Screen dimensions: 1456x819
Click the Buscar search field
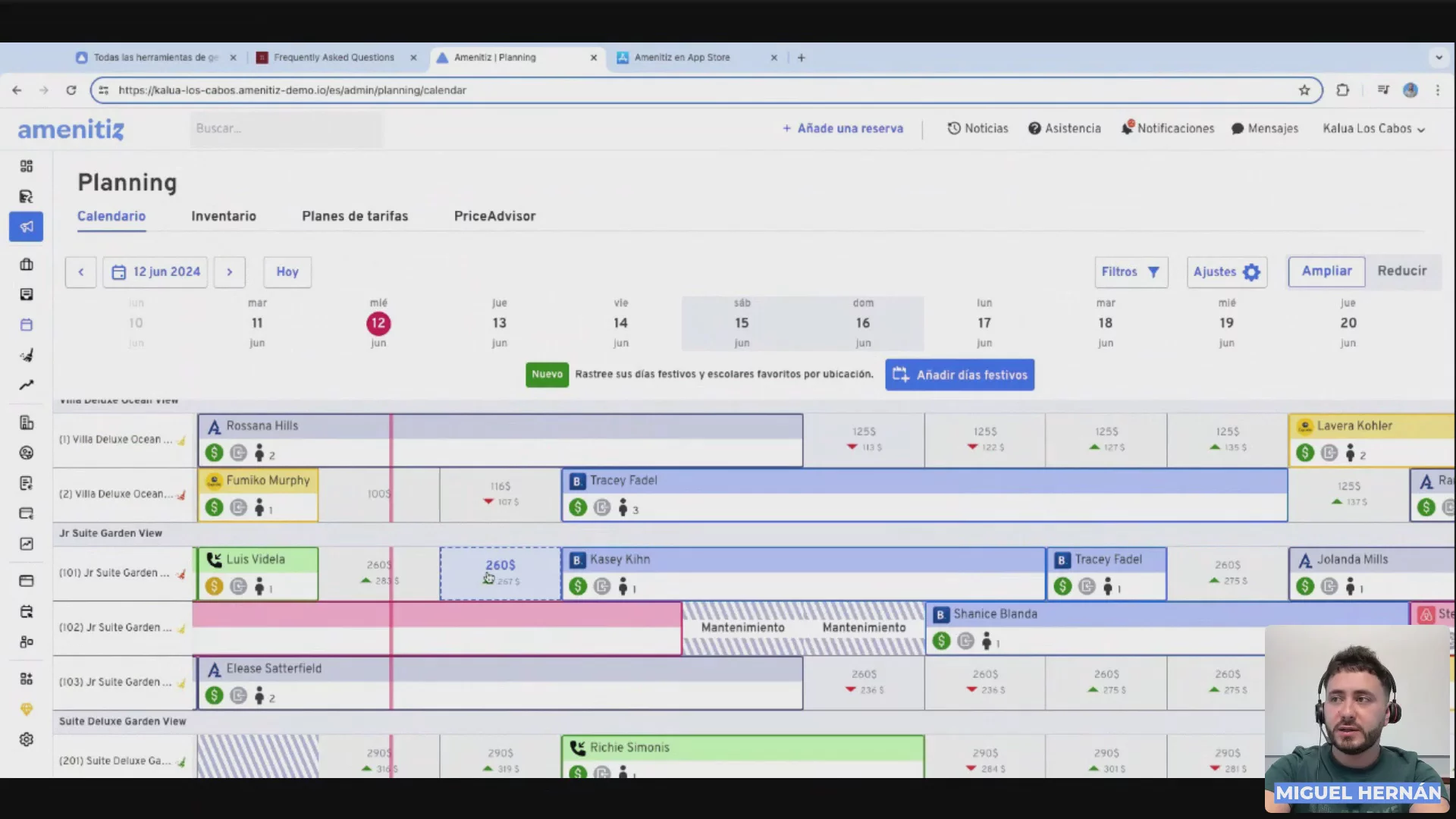click(287, 129)
